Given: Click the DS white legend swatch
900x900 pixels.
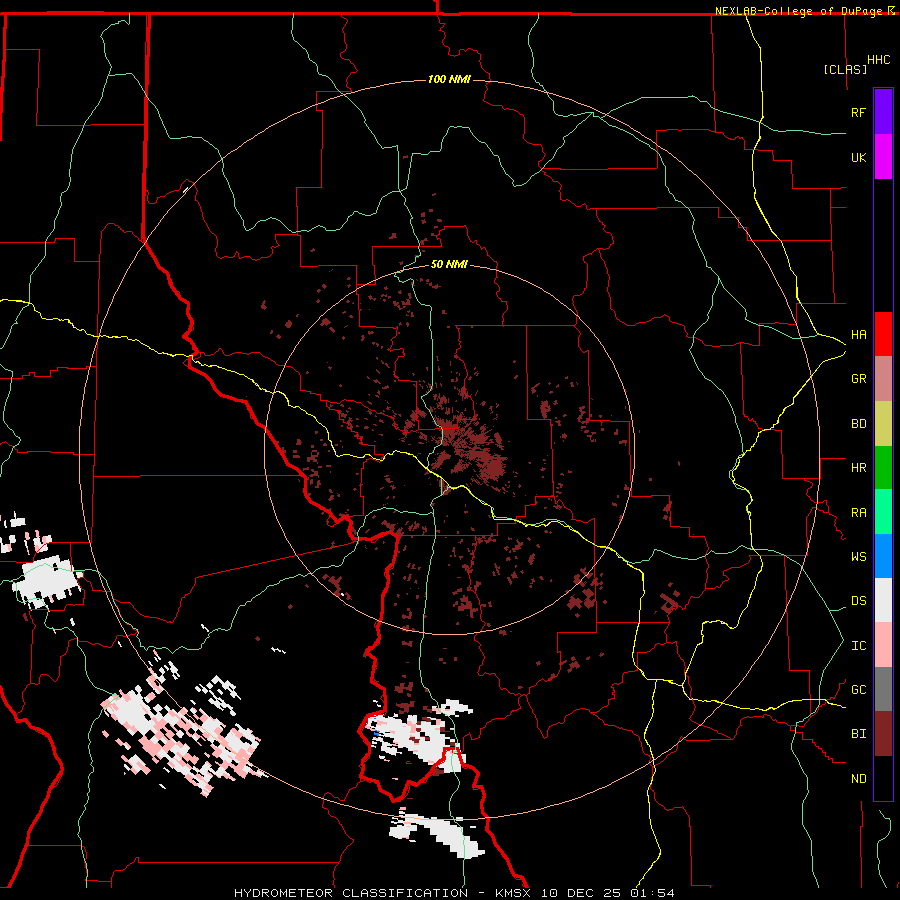Looking at the screenshot, I should tap(883, 600).
